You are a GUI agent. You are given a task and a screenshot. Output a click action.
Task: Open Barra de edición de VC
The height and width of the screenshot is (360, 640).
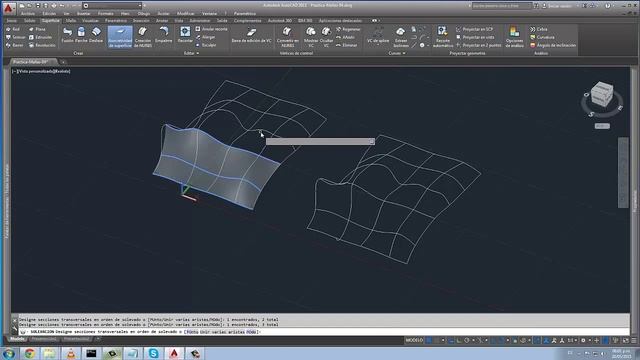[251, 35]
